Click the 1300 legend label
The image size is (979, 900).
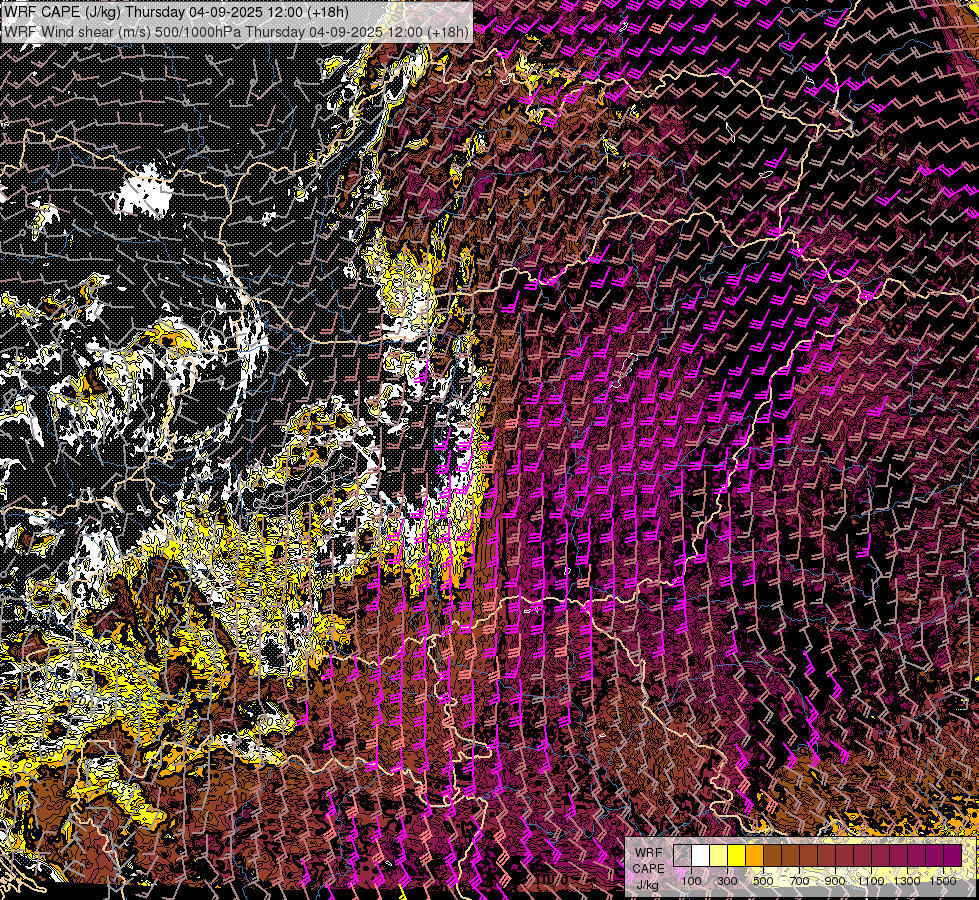coord(907,881)
